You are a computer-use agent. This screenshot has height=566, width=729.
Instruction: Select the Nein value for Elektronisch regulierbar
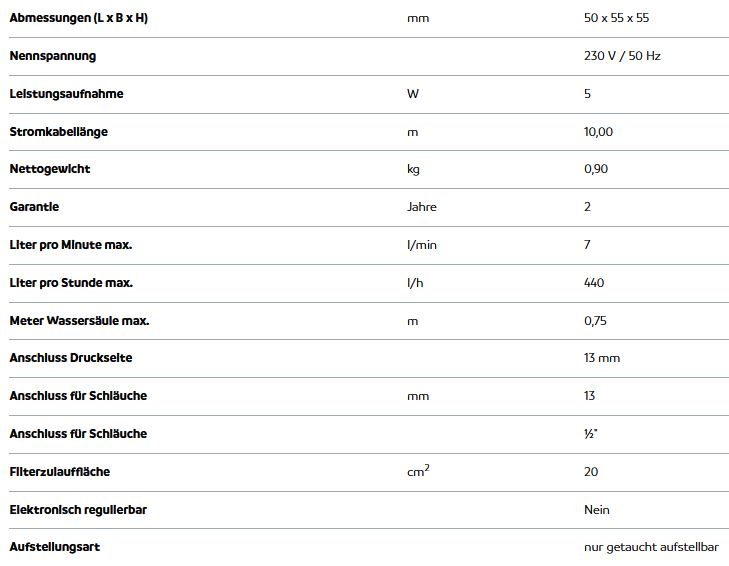pos(596,510)
